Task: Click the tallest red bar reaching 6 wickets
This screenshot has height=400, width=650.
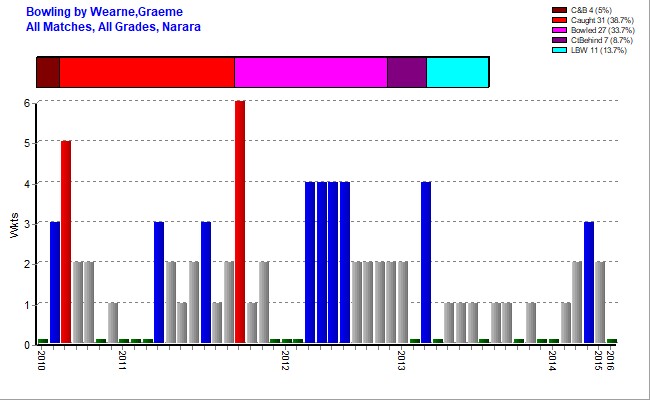Action: (240, 222)
